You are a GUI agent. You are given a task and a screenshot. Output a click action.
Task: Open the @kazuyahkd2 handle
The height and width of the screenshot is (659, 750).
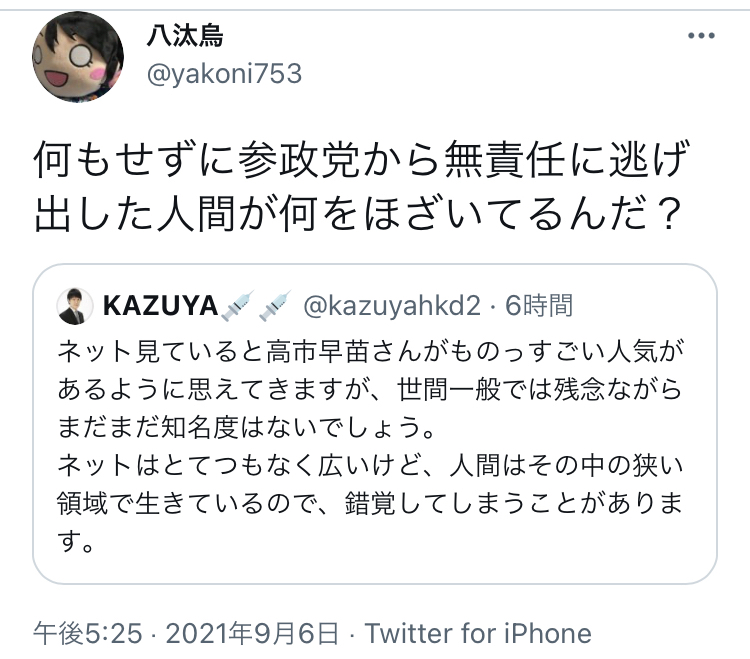click(392, 306)
